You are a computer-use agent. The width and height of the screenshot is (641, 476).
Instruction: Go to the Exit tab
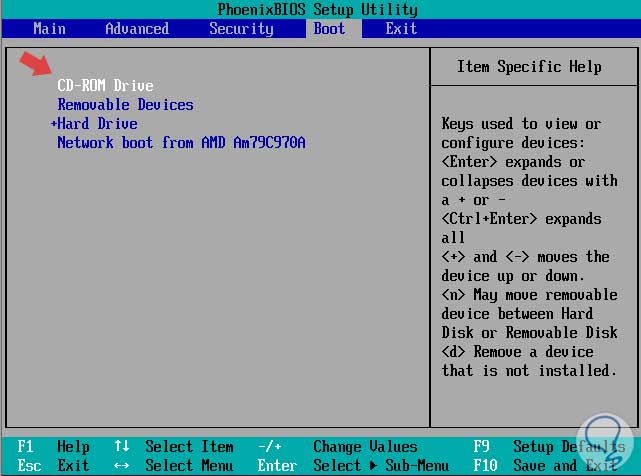click(401, 29)
